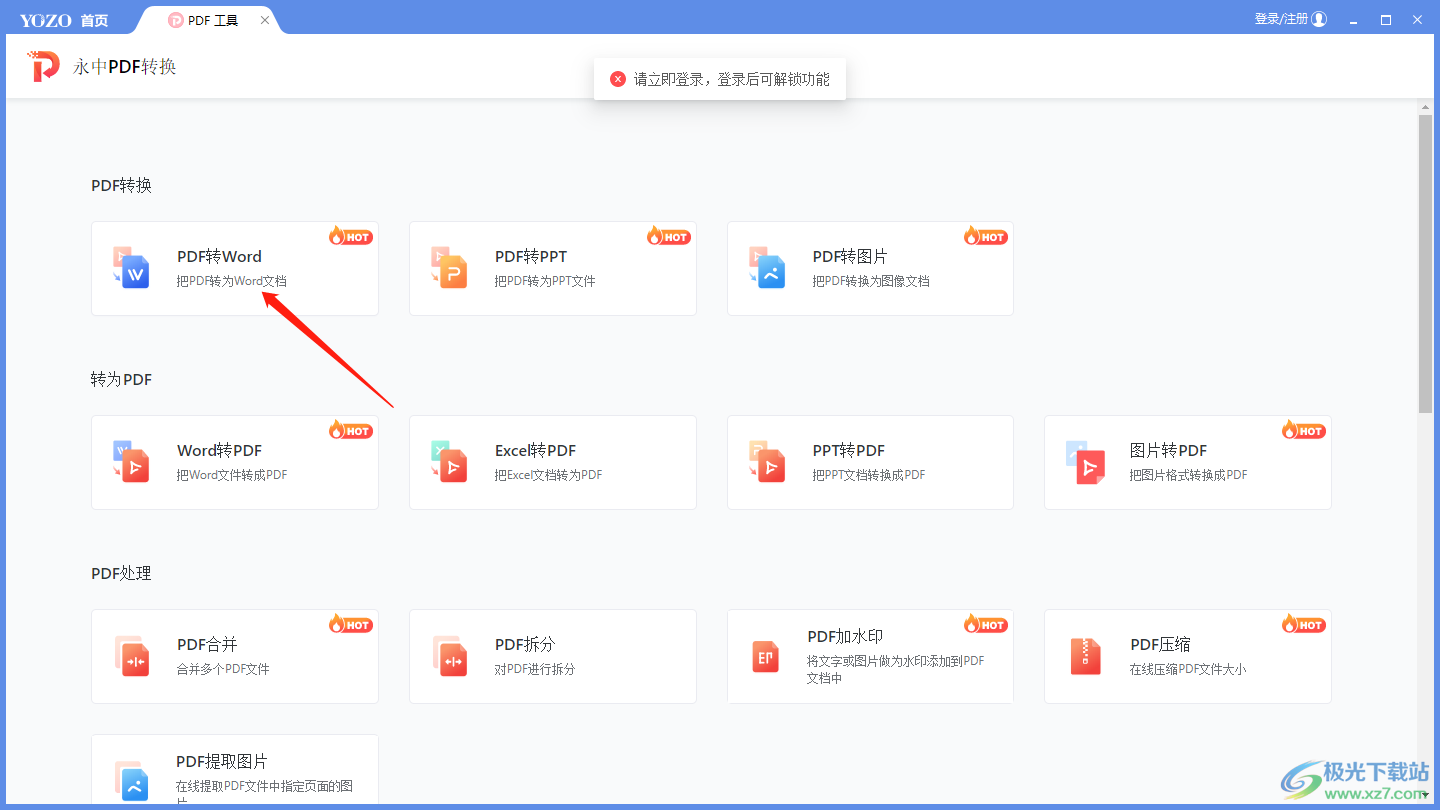Click the red error icon in login notice
1440x810 pixels.
618,79
